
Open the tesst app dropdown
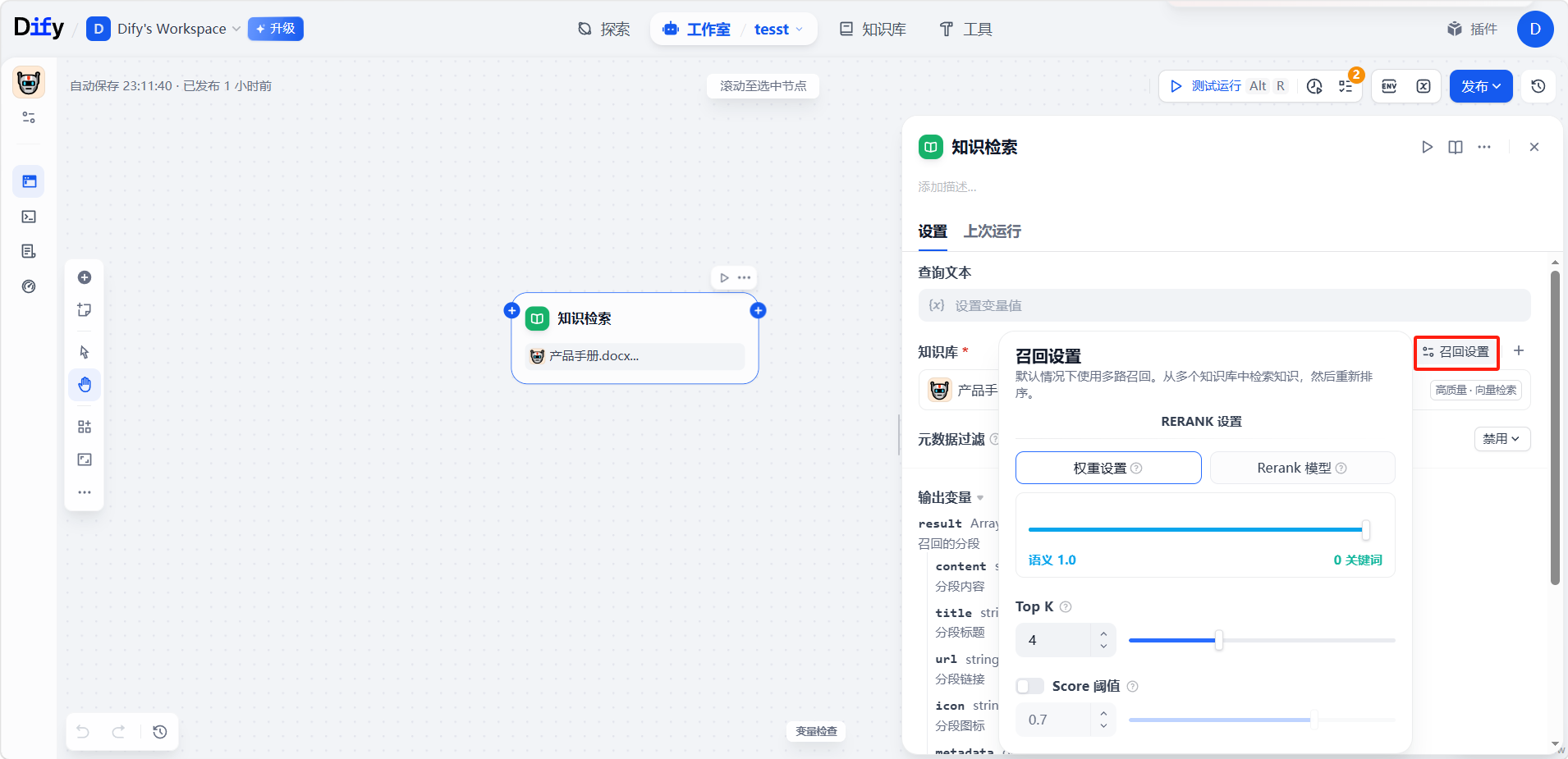pyautogui.click(x=778, y=30)
